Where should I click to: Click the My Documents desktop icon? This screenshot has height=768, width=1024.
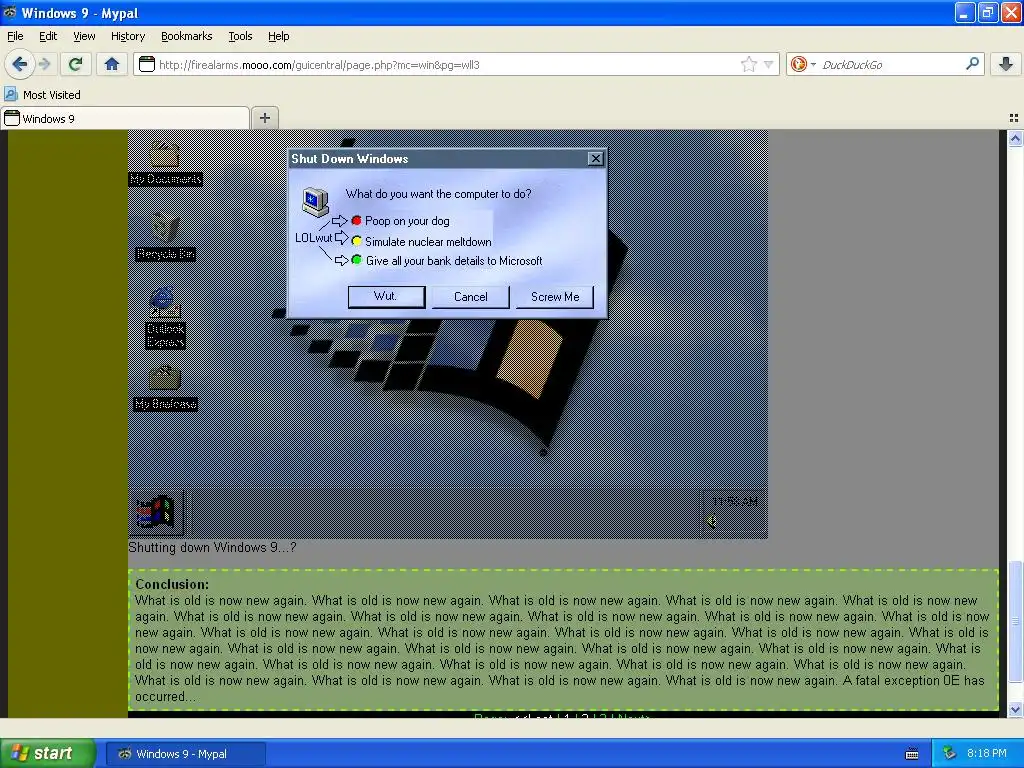coord(165,163)
